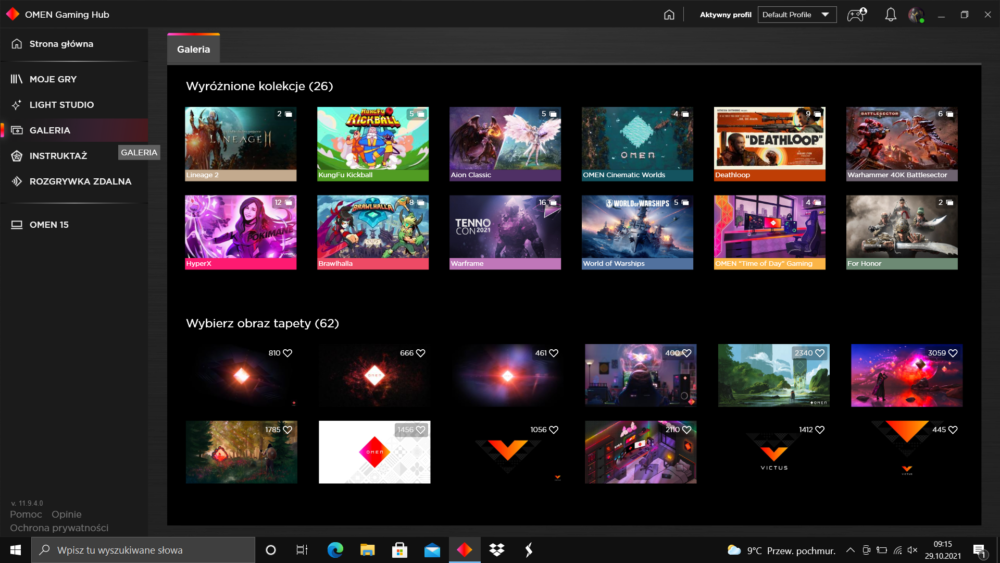This screenshot has width=1000, height=563.
Task: Open For Honor collection
Action: coord(902,233)
